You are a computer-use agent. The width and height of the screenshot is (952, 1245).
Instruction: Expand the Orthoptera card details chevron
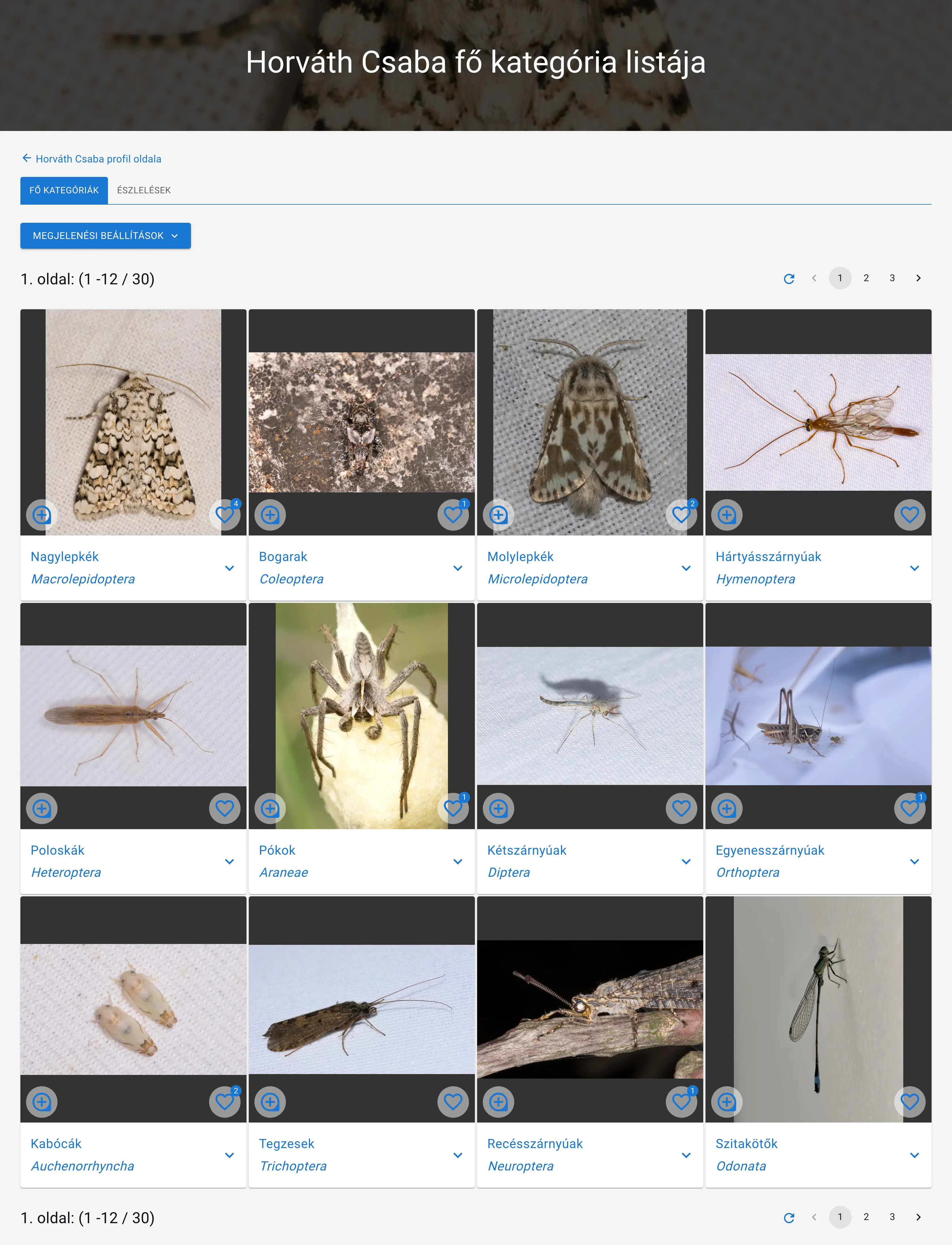click(x=915, y=862)
